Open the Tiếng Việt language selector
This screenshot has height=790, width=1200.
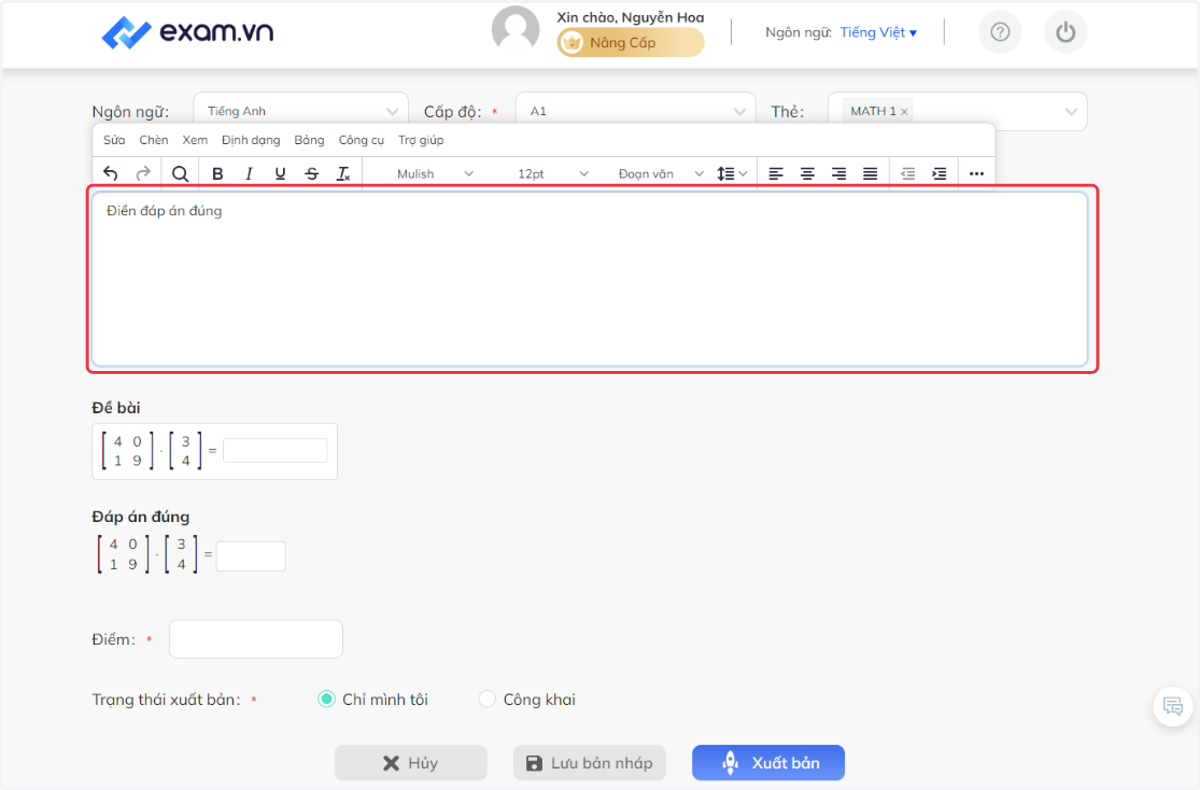tap(878, 32)
